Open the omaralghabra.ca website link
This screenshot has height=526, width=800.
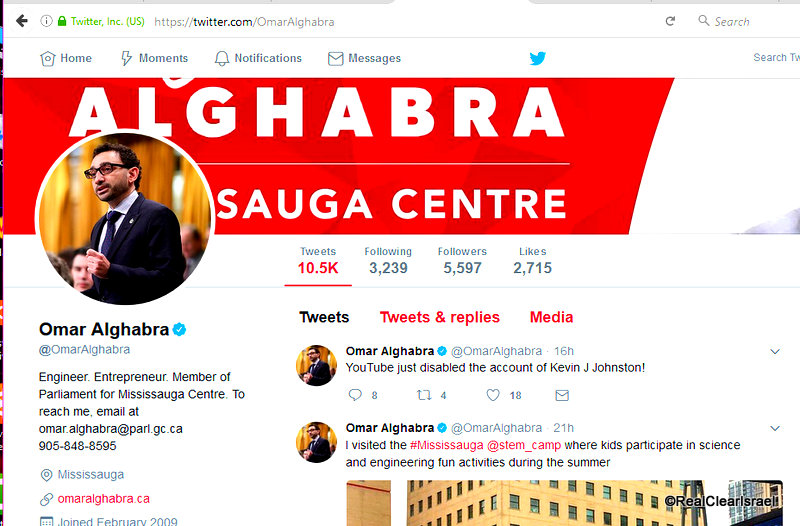[104, 499]
